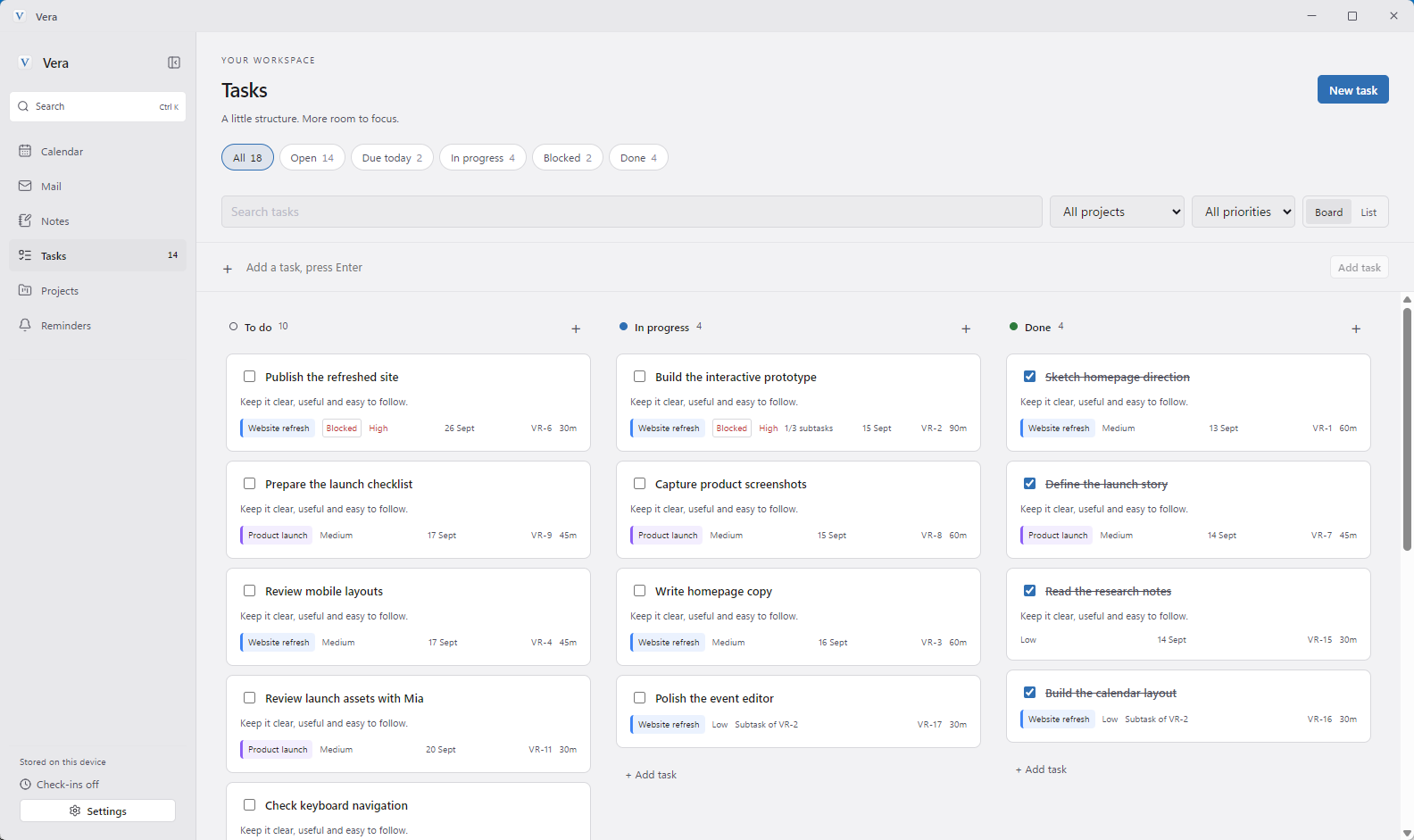Open Mail from sidebar
This screenshot has height=840, width=1414.
tap(98, 187)
